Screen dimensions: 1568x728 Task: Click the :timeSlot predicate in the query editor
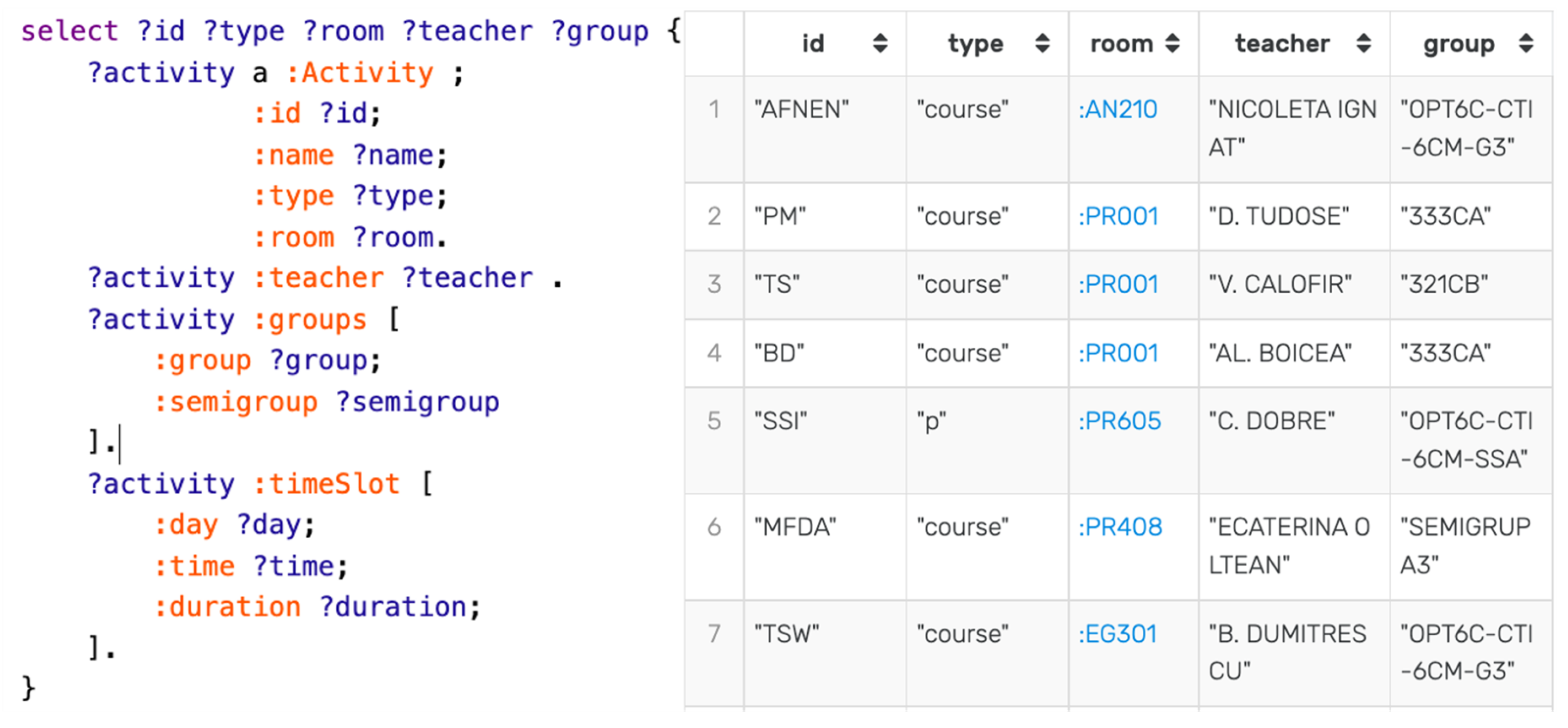tap(326, 484)
